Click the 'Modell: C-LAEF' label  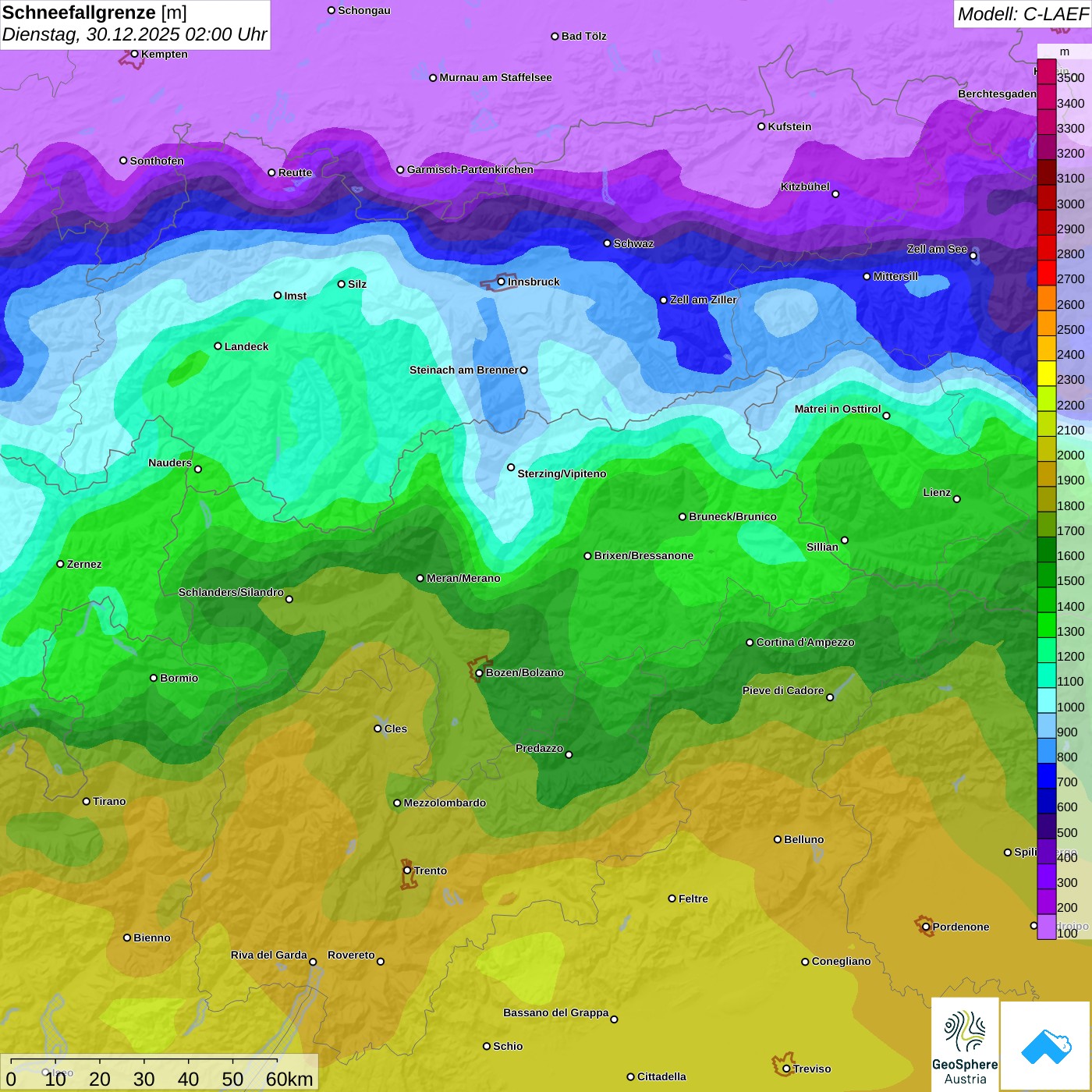[1022, 14]
